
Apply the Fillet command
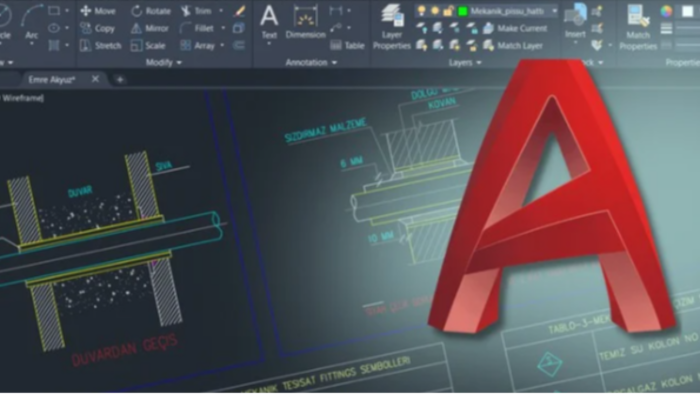[197, 28]
